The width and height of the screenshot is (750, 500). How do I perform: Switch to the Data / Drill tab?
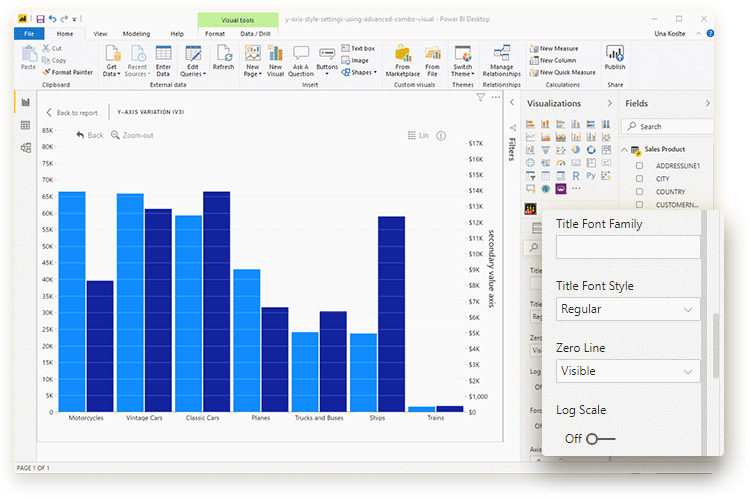(255, 34)
